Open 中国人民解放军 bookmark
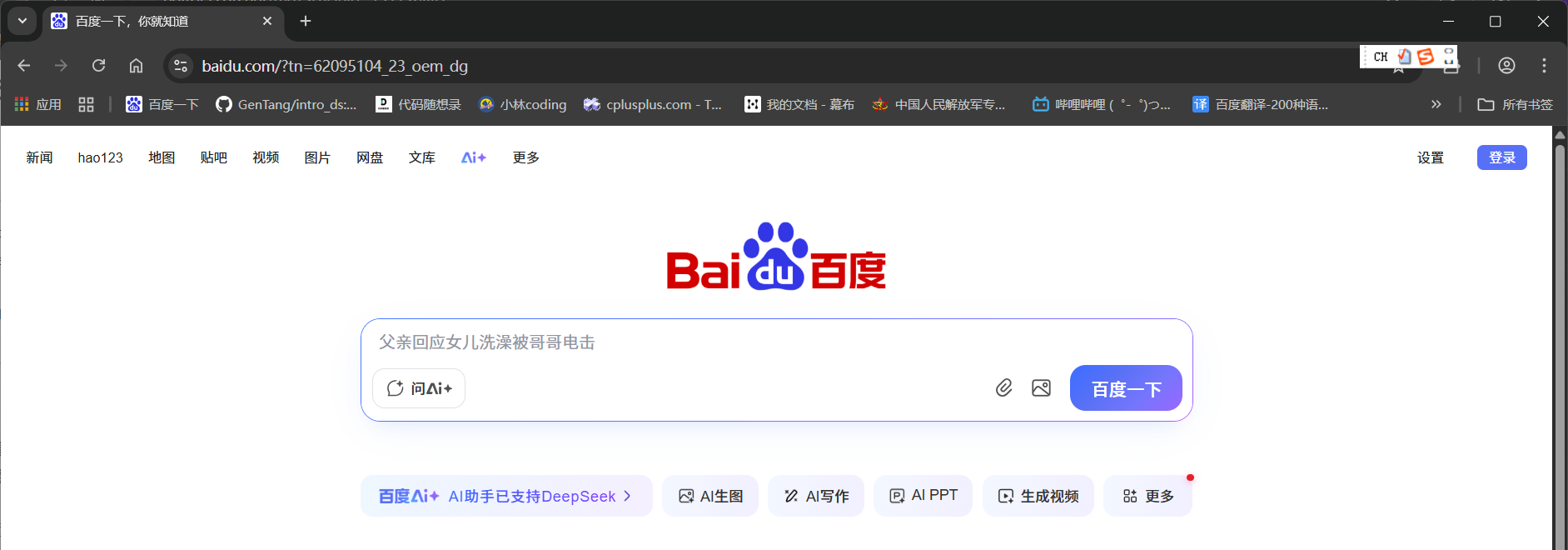Image resolution: width=1568 pixels, height=550 pixels. [939, 104]
